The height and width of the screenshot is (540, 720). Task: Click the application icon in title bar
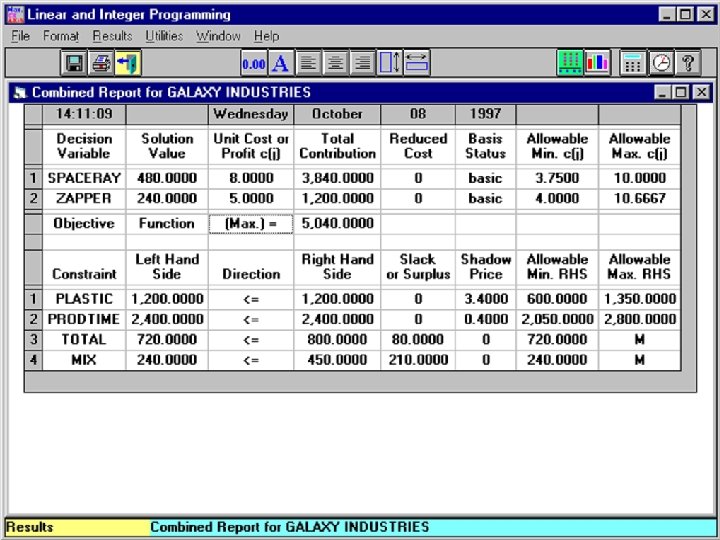click(x=16, y=15)
